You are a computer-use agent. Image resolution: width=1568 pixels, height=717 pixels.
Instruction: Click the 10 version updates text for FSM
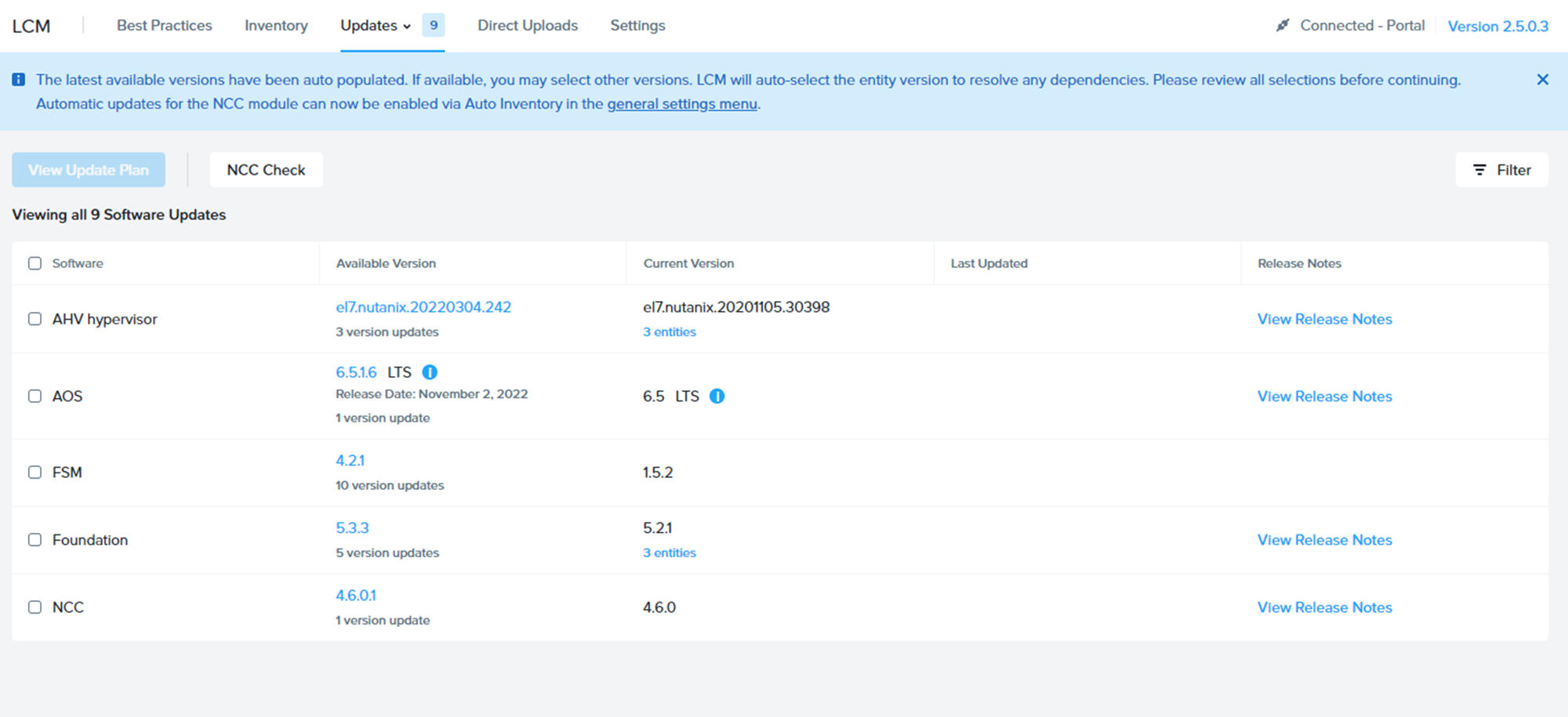(x=390, y=485)
